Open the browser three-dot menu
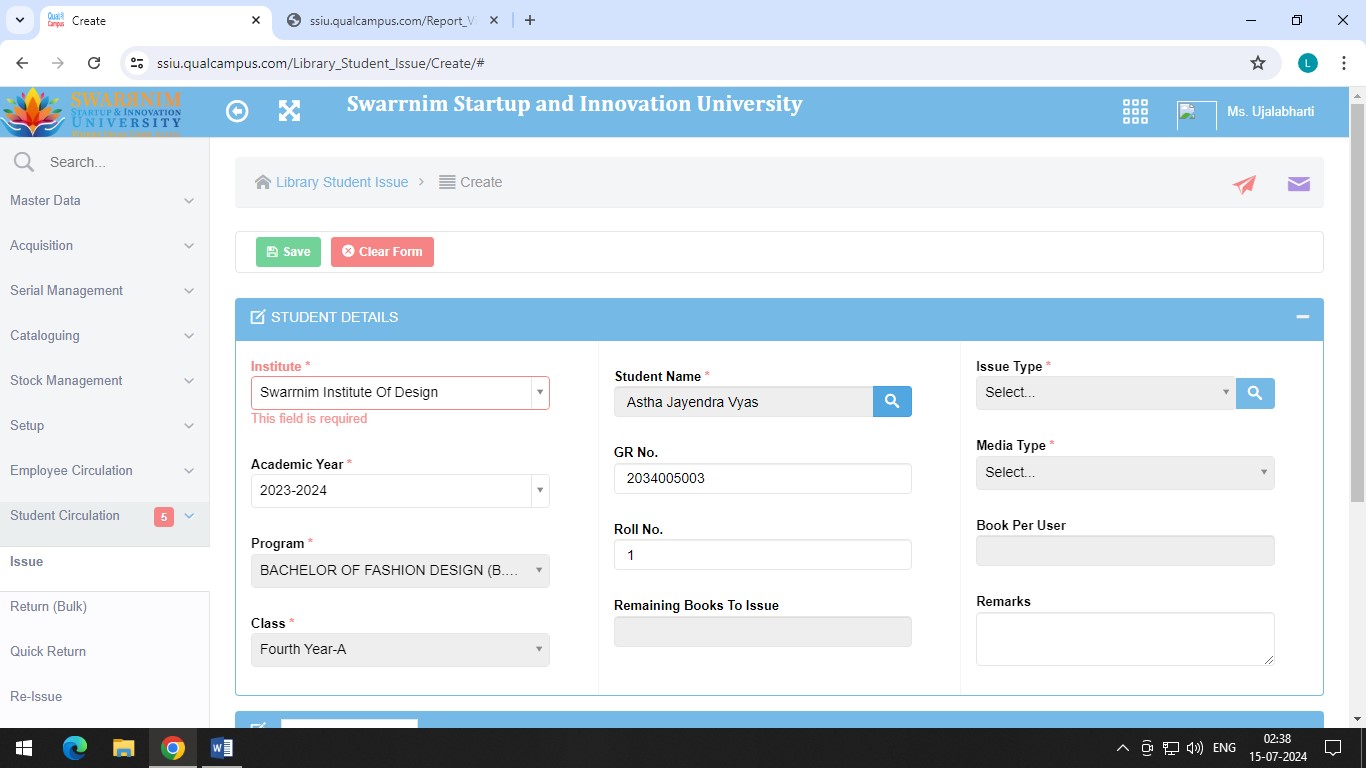This screenshot has height=768, width=1366. [1344, 63]
